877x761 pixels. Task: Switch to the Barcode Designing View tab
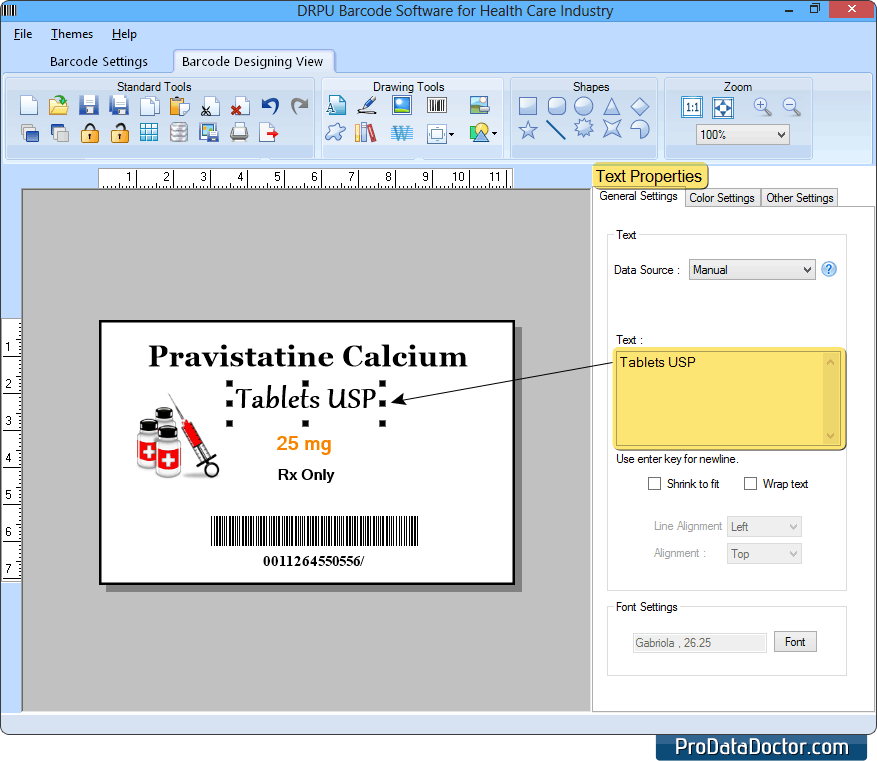253,60
